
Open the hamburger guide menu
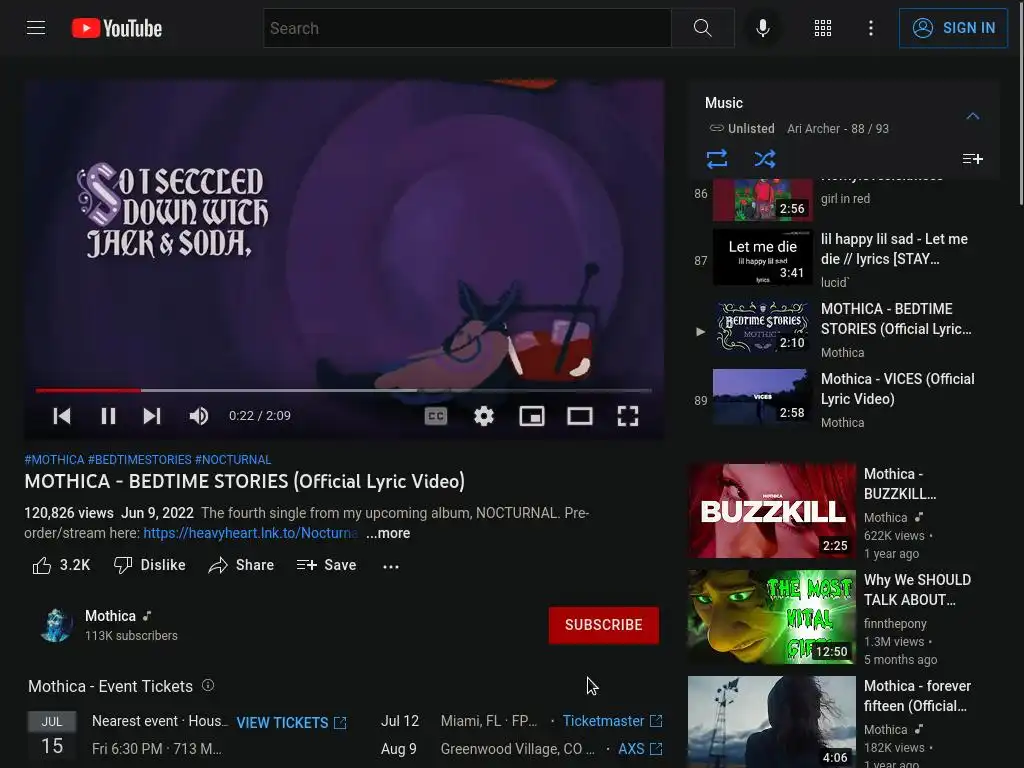[36, 27]
